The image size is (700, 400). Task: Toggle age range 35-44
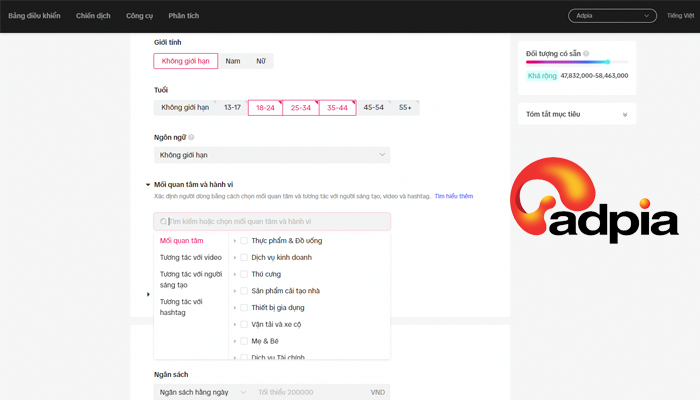(x=338, y=108)
